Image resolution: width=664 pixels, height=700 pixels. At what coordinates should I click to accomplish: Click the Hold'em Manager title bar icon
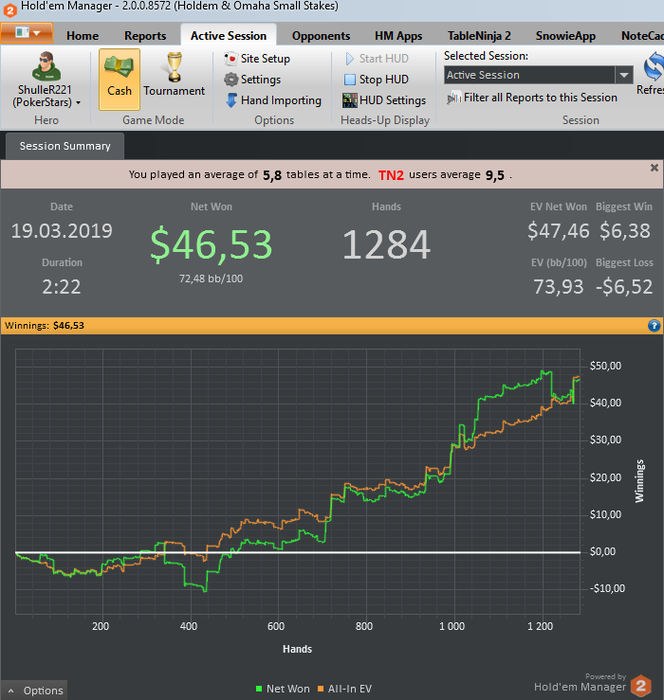click(9, 9)
